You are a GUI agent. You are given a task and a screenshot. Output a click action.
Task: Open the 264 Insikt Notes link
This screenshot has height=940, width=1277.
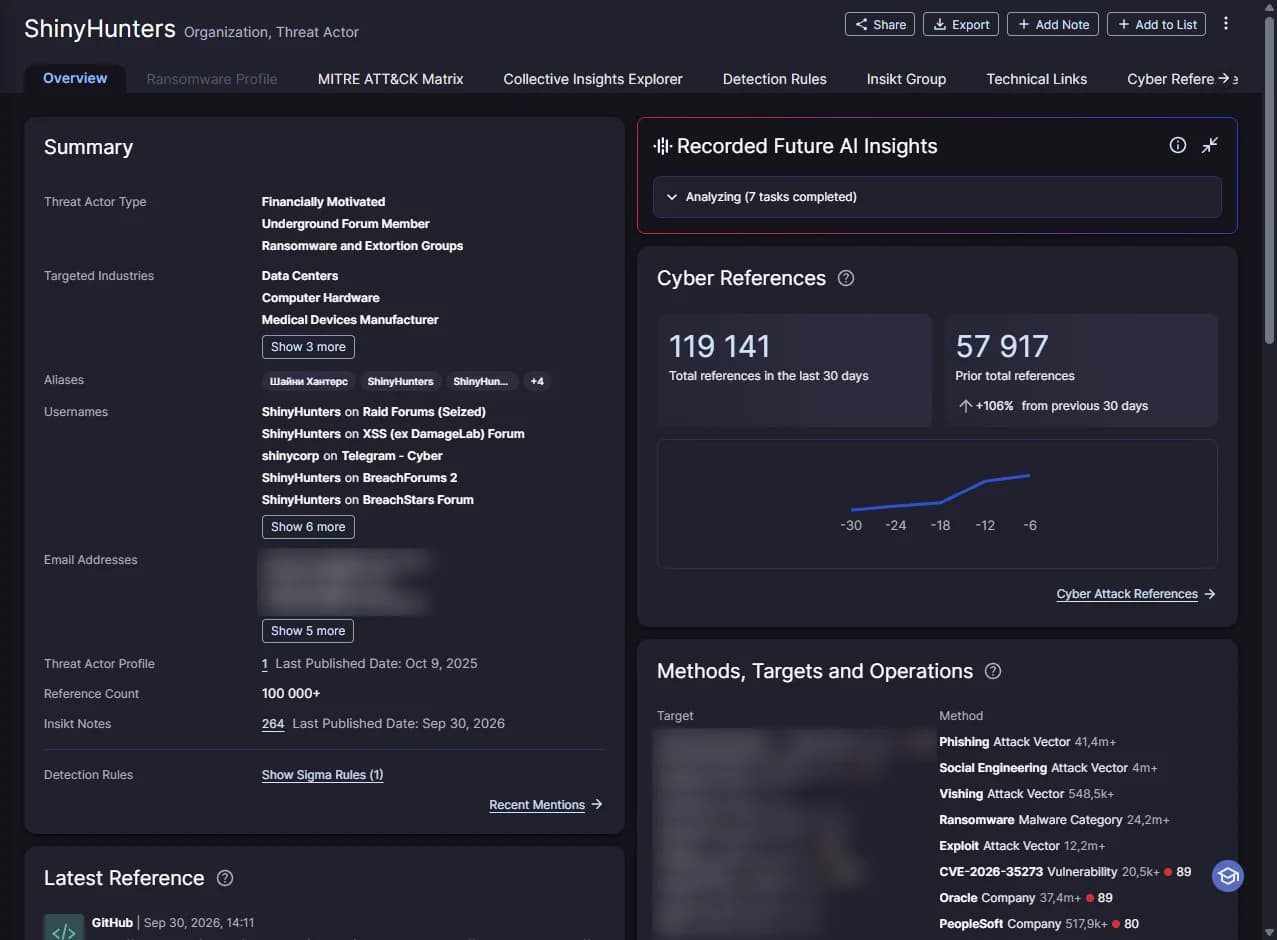(273, 724)
